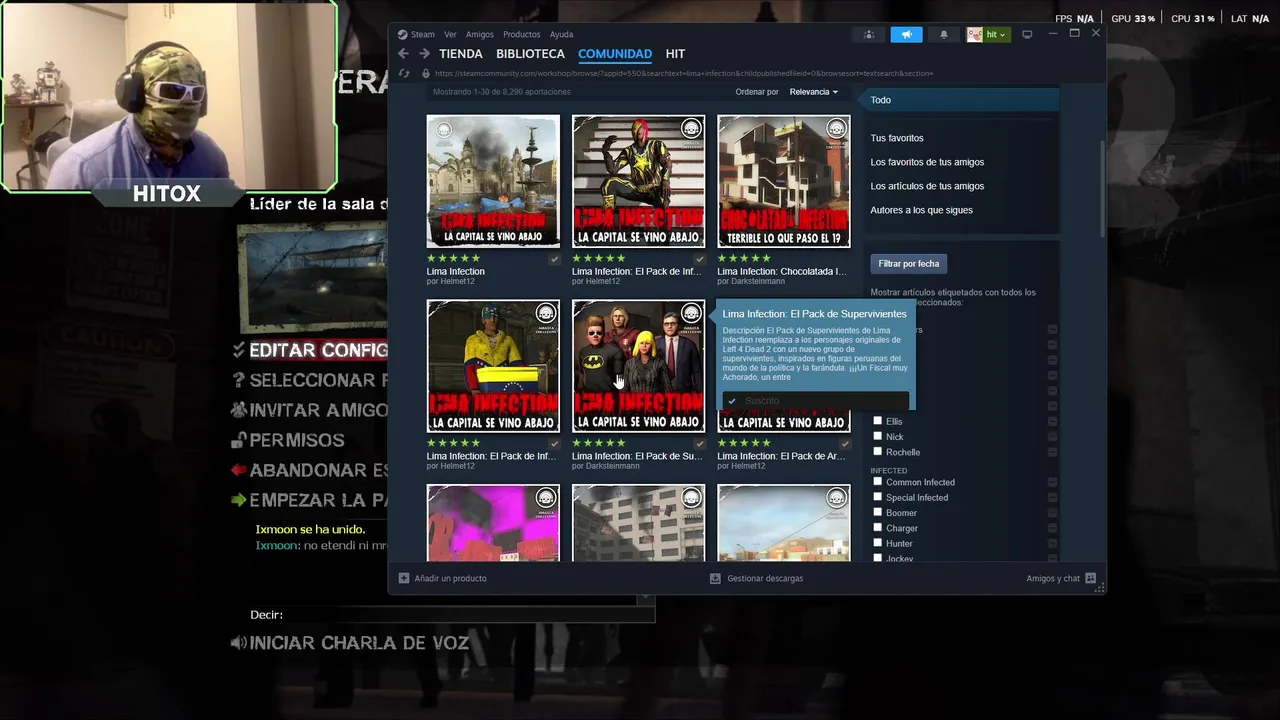1280x720 pixels.
Task: Click subscribed checkmark under El Pack de Ar... card
Action: click(x=845, y=443)
